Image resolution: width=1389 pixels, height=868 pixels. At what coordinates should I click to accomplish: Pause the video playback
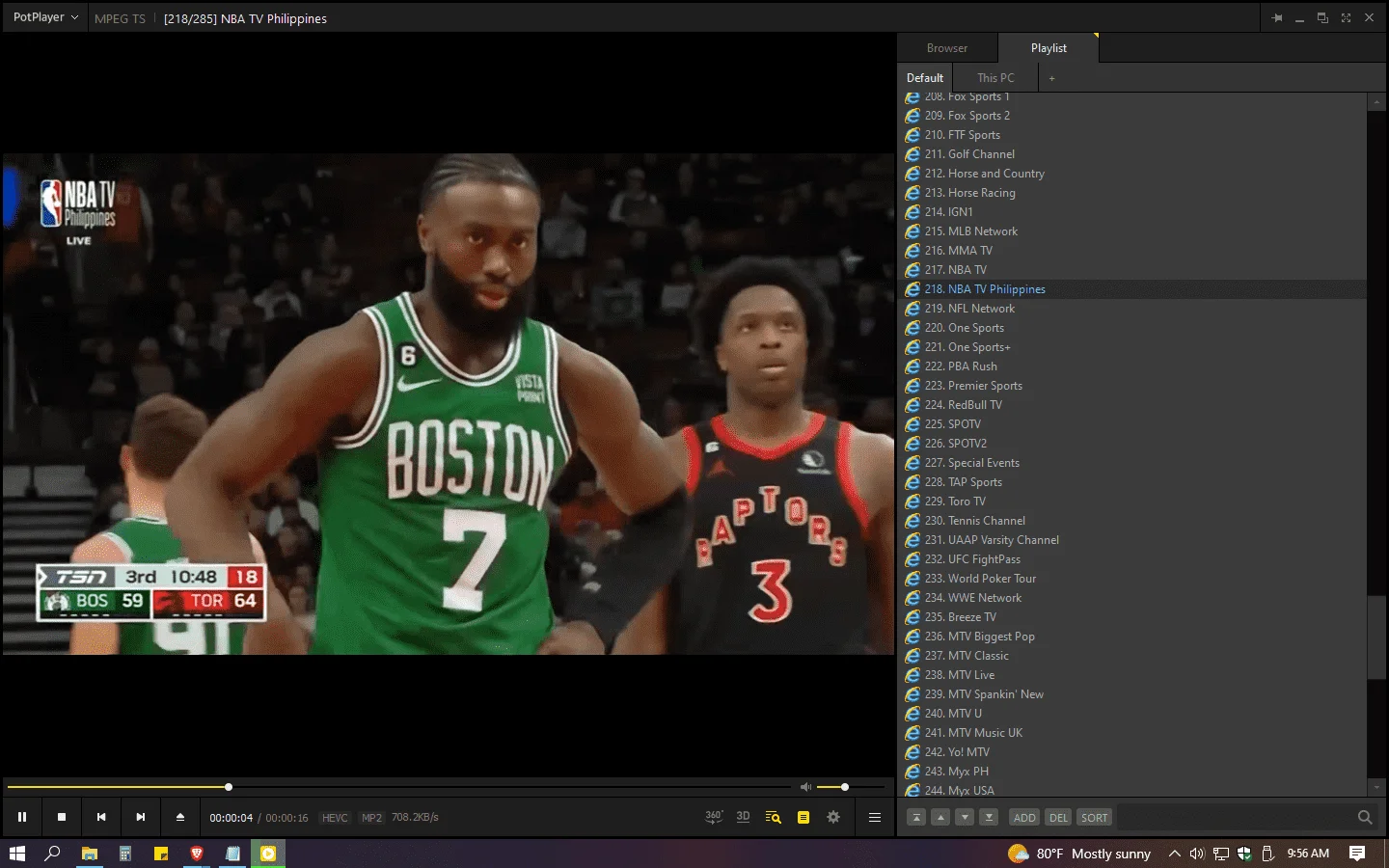click(x=22, y=817)
